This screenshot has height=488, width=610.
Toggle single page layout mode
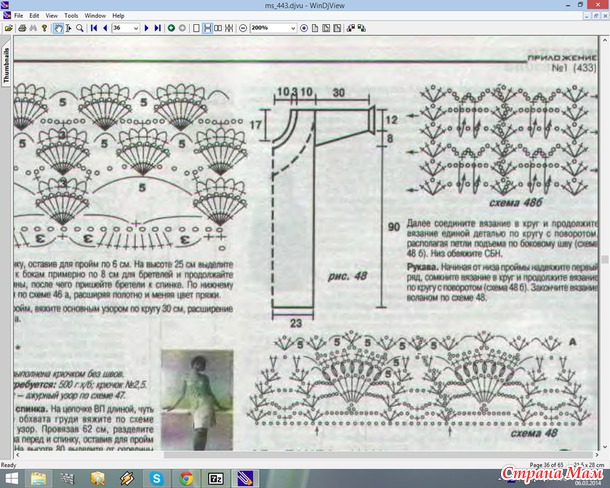tap(195, 28)
